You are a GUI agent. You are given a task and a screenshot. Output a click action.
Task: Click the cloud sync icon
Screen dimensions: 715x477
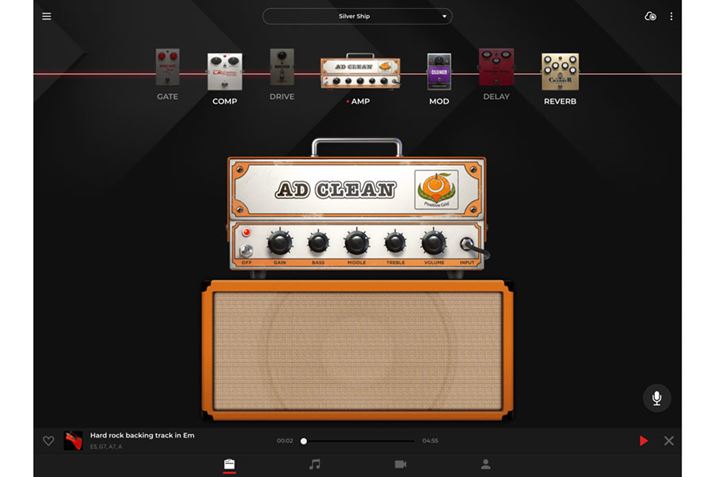click(x=651, y=16)
